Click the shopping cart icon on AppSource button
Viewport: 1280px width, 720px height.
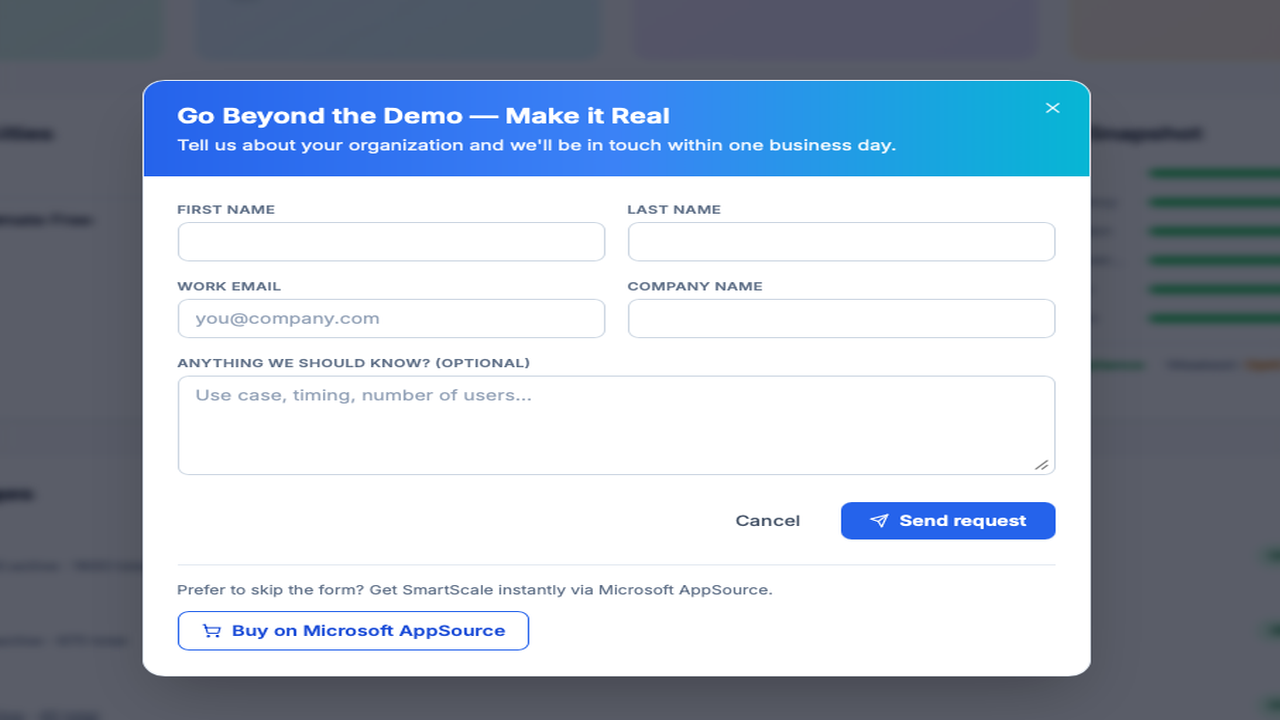pyautogui.click(x=211, y=631)
